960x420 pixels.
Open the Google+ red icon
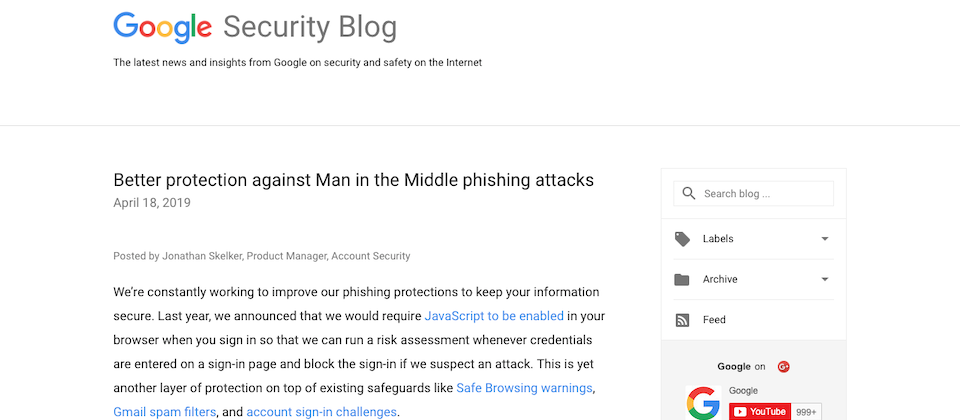783,367
